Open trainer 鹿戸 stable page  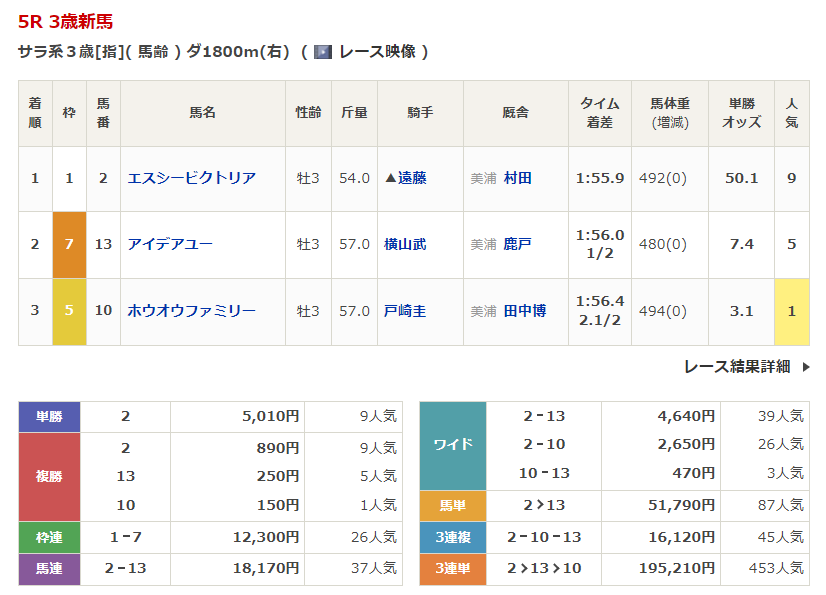coord(518,244)
